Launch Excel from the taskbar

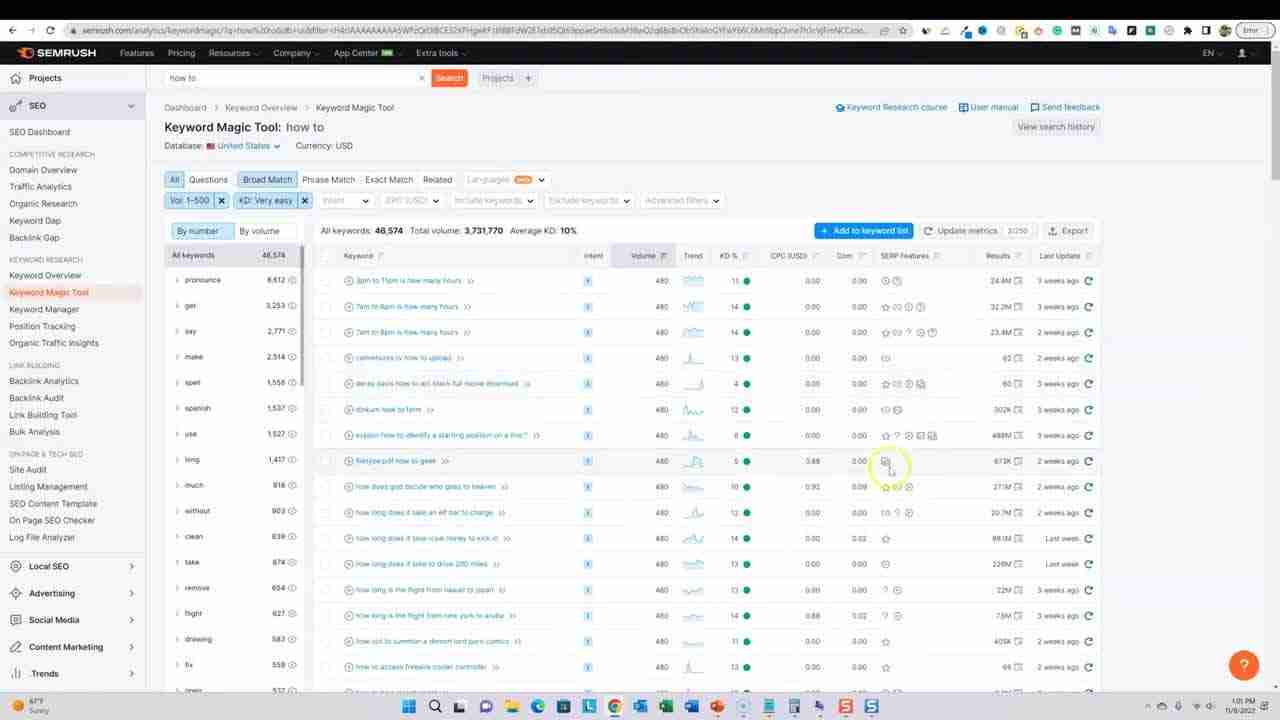click(x=666, y=707)
